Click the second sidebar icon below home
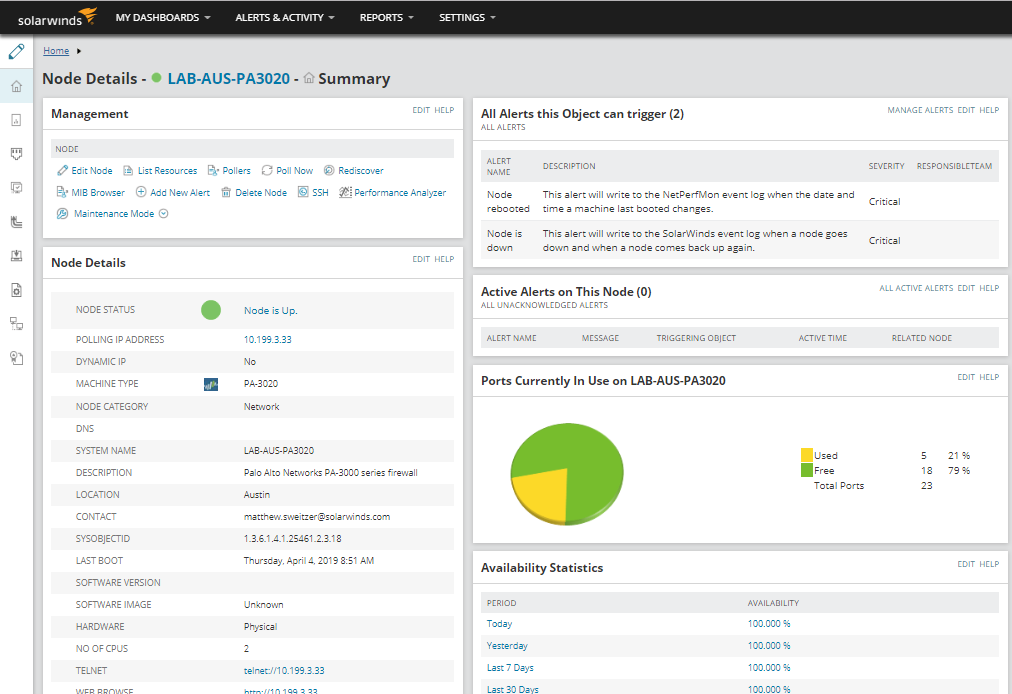The width and height of the screenshot is (1012, 694). pyautogui.click(x=17, y=120)
